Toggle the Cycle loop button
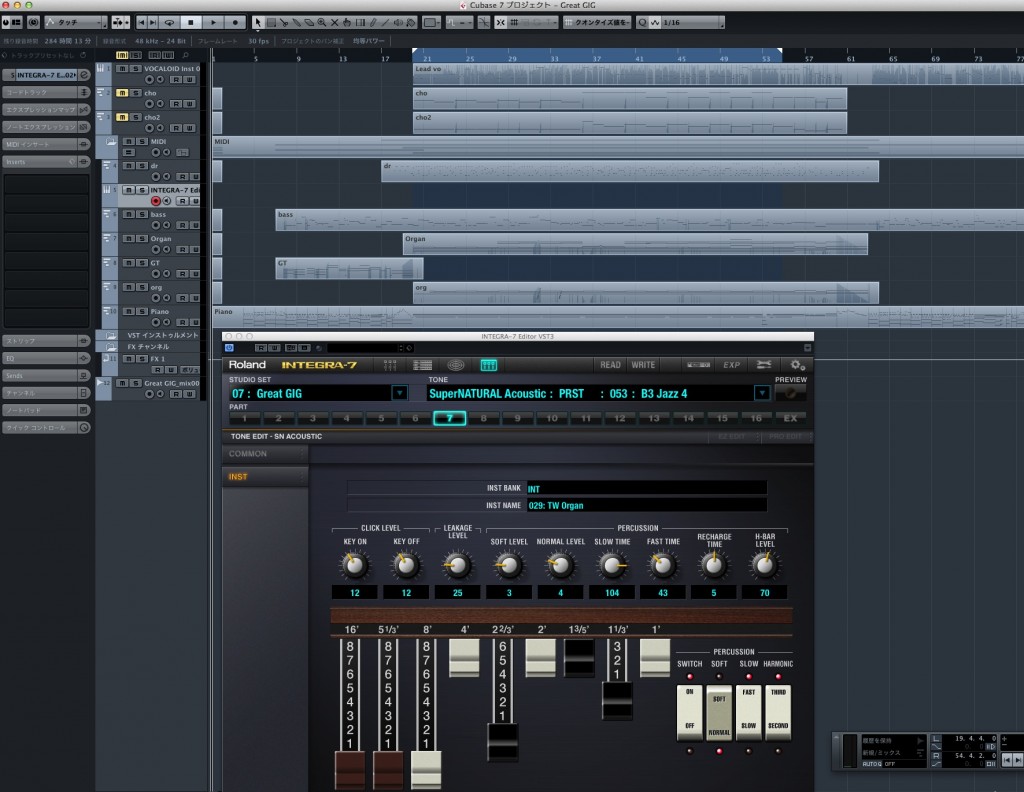 point(169,22)
